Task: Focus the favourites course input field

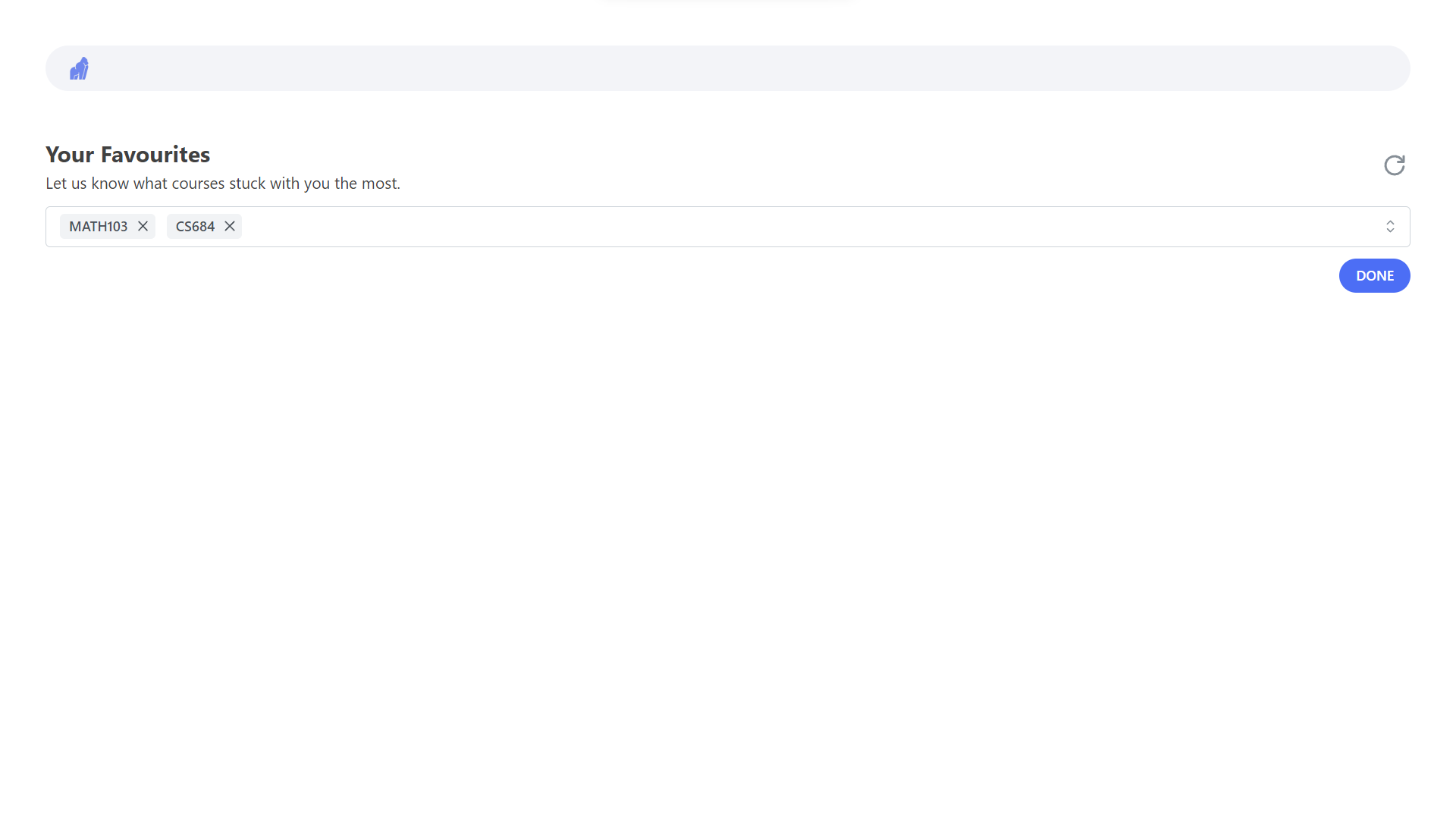Action: tap(758, 226)
